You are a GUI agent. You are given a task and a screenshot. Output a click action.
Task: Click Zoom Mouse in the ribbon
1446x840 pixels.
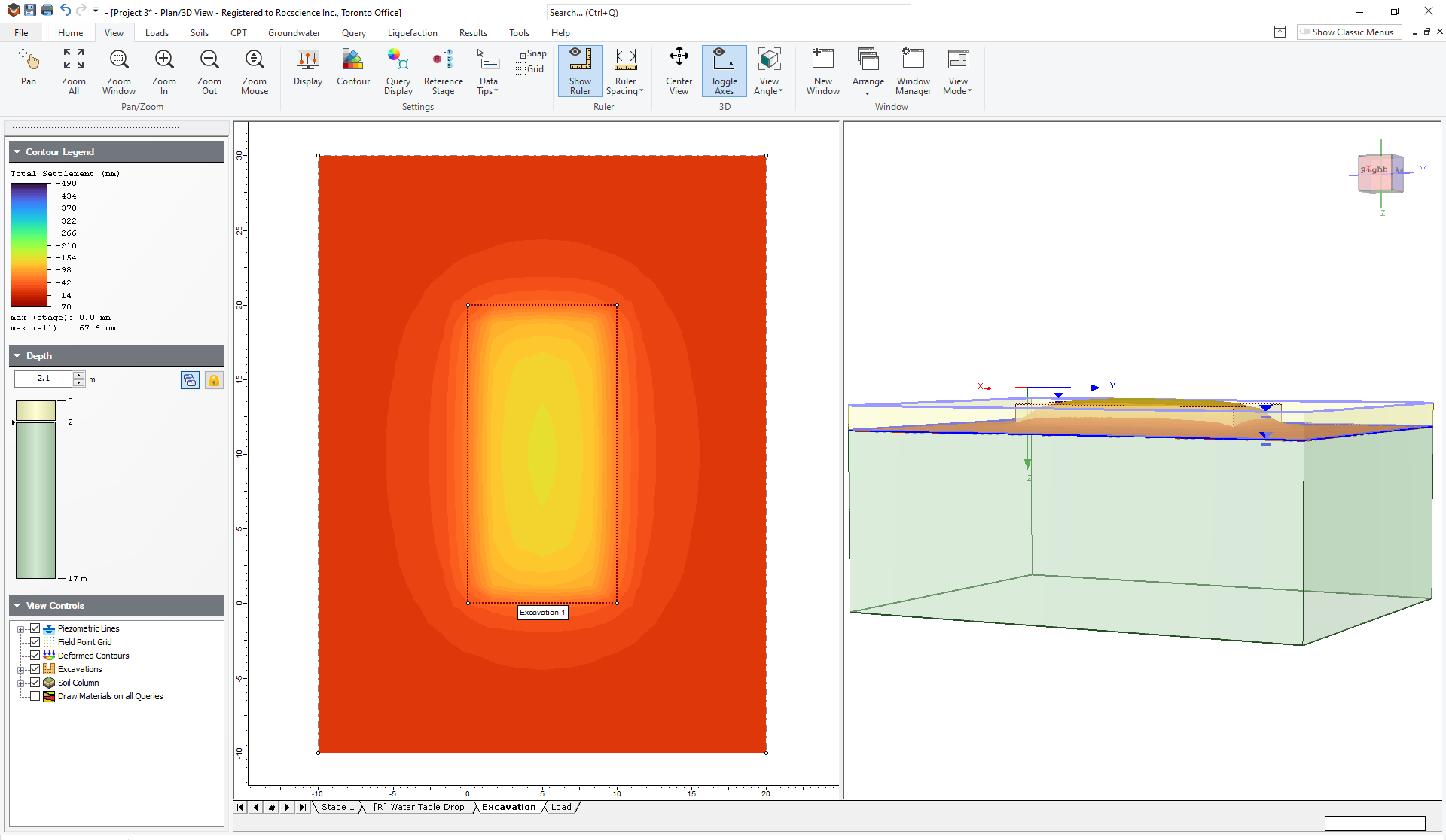click(254, 70)
